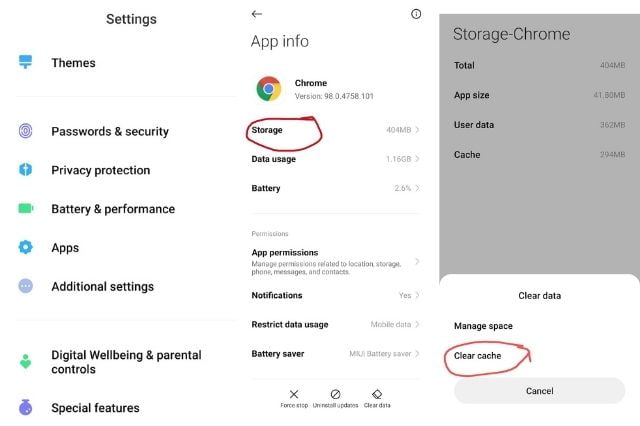Expand the Storage 404MB row chevron

[417, 130]
